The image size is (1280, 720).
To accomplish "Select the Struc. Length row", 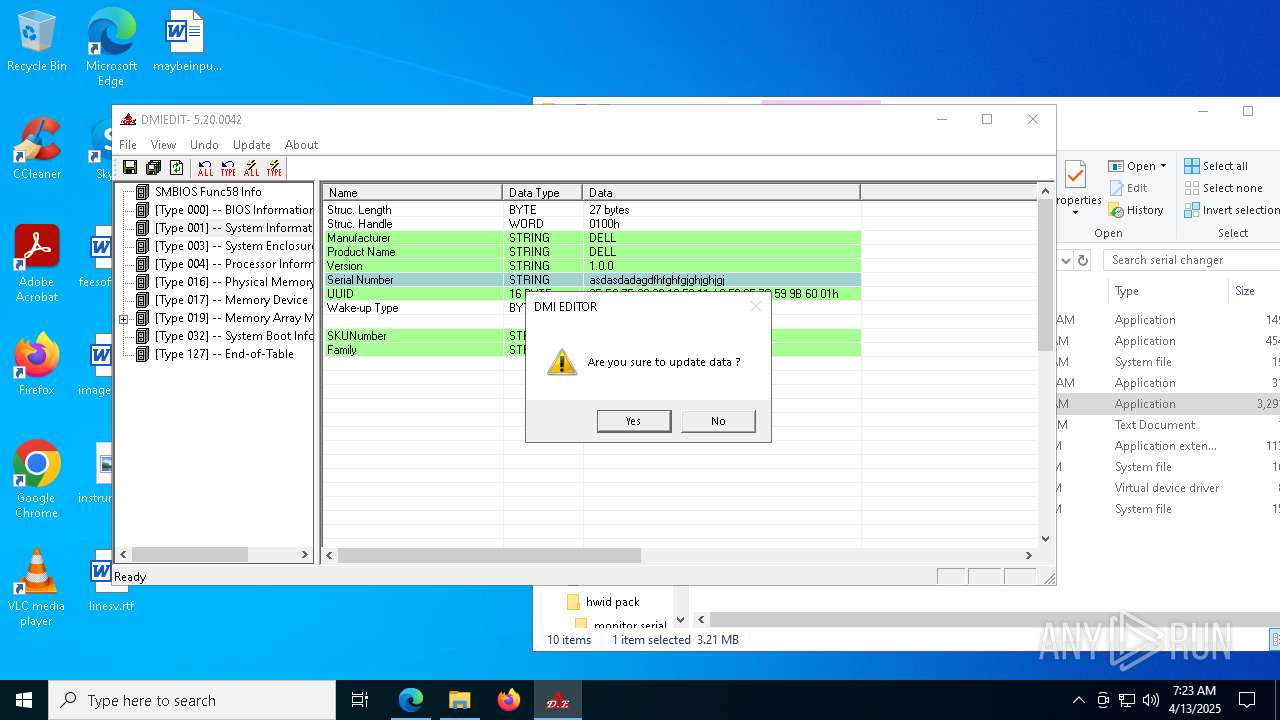I will pyautogui.click(x=592, y=210).
